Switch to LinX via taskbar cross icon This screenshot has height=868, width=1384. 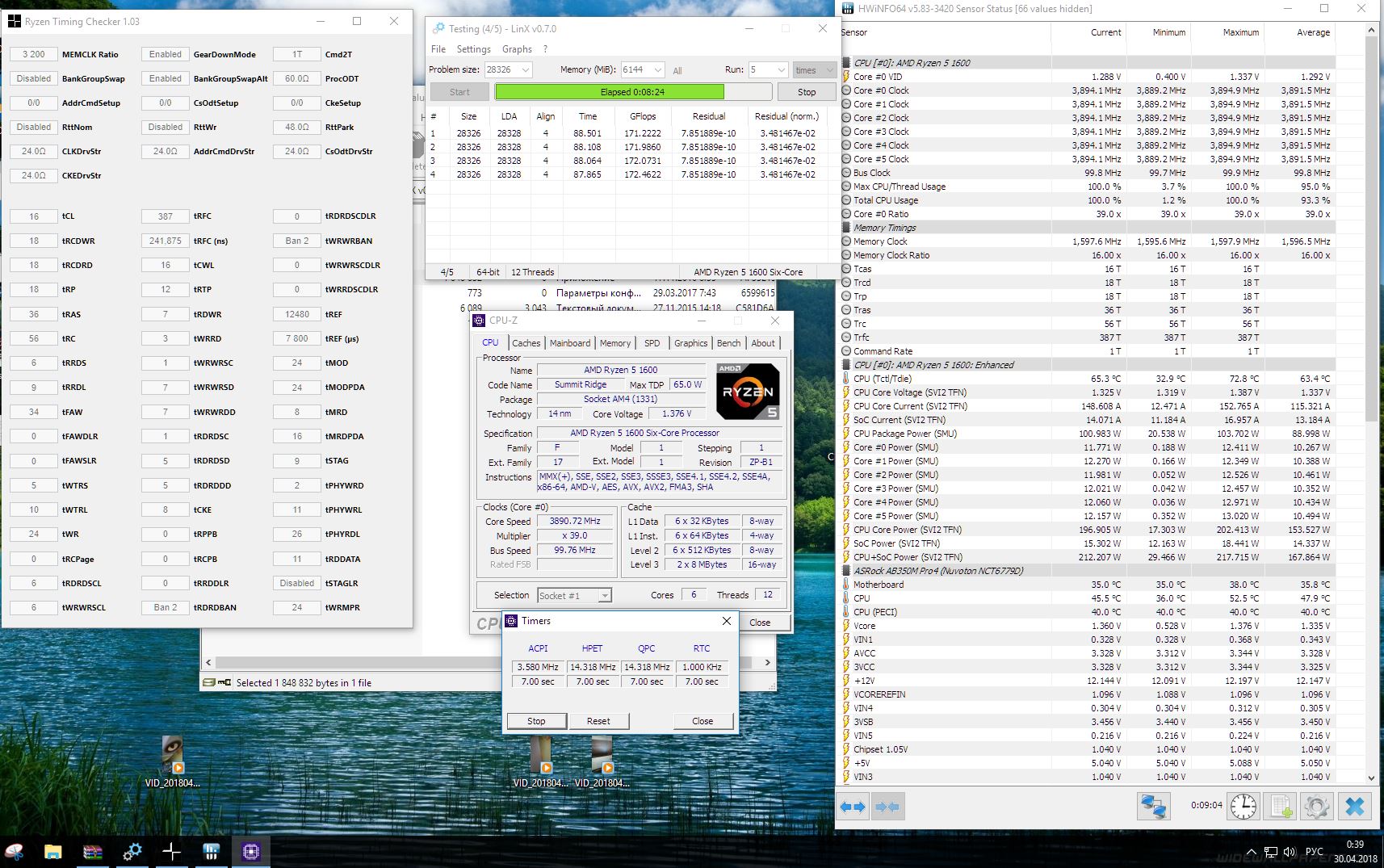(171, 851)
